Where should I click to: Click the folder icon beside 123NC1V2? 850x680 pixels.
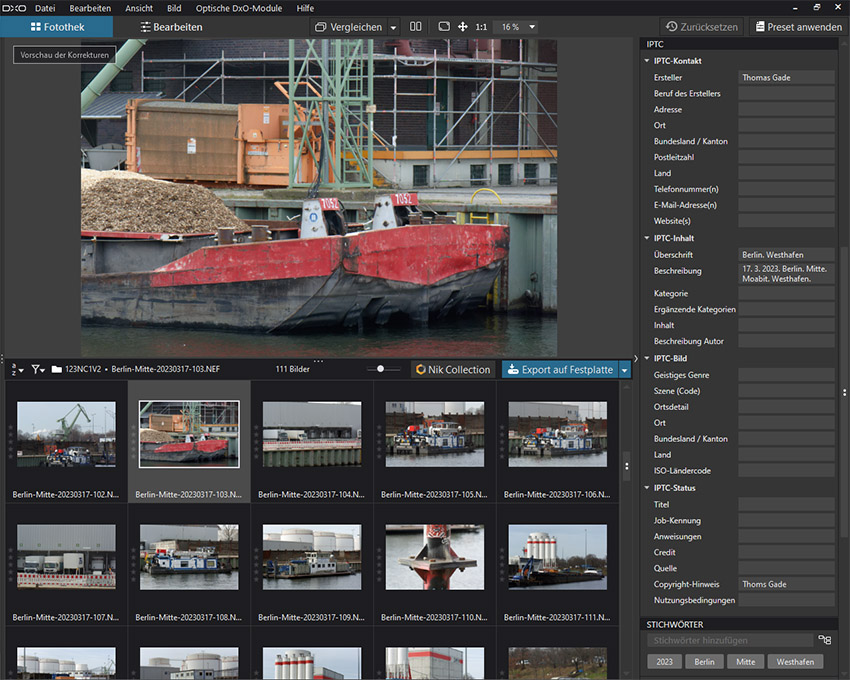pos(56,369)
